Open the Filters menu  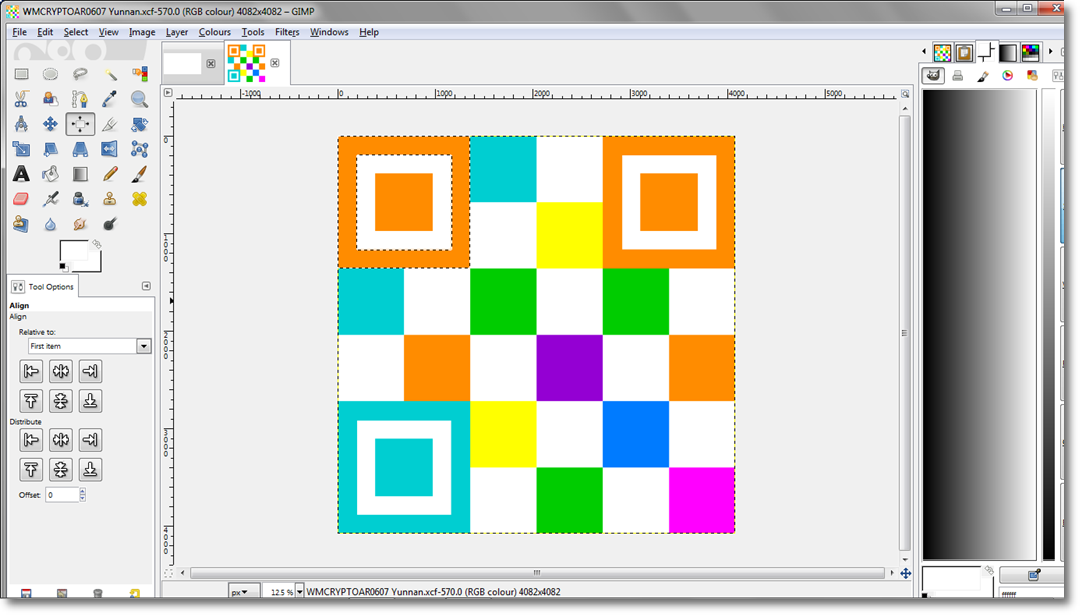point(287,32)
